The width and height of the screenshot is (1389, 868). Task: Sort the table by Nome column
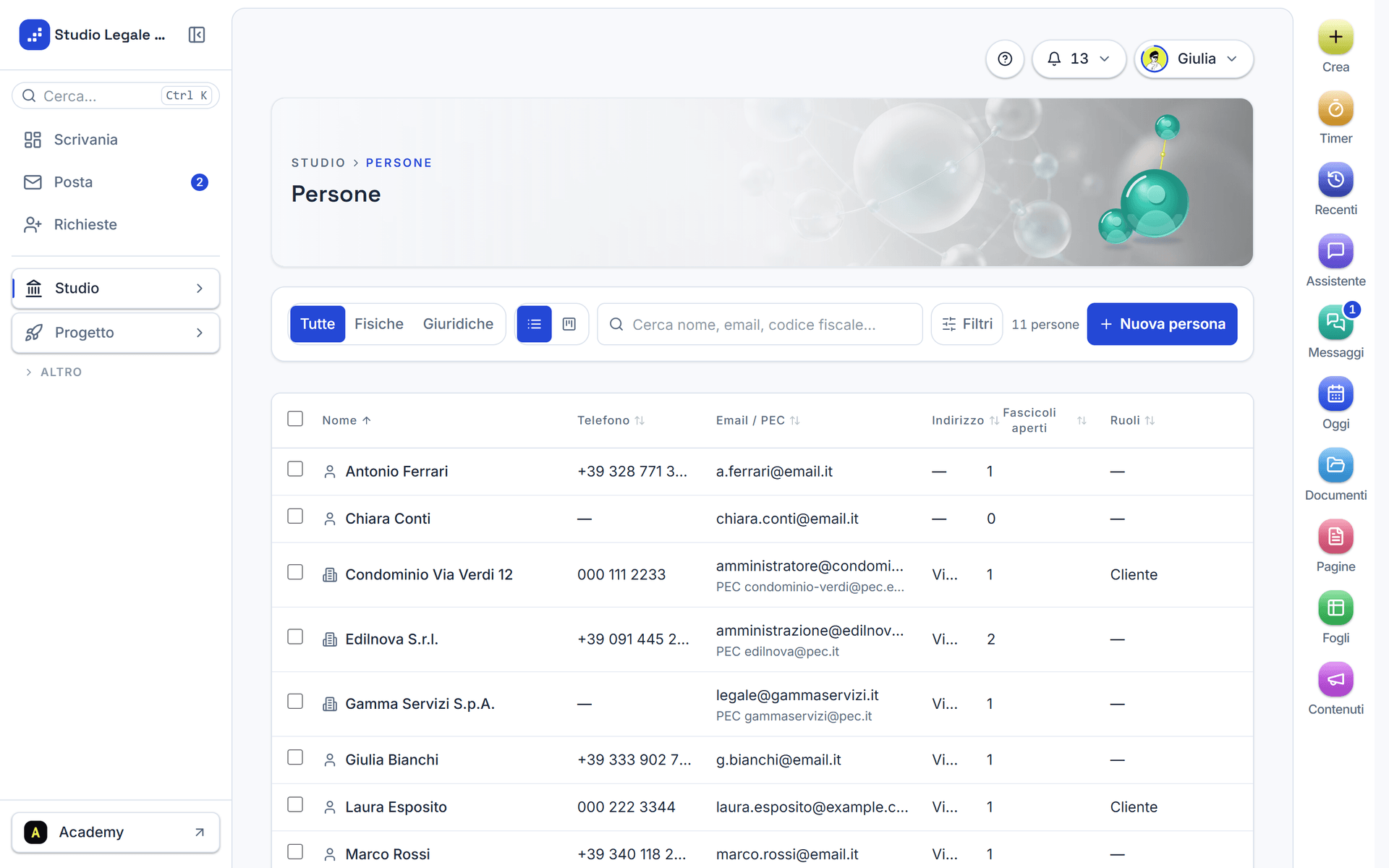[347, 420]
